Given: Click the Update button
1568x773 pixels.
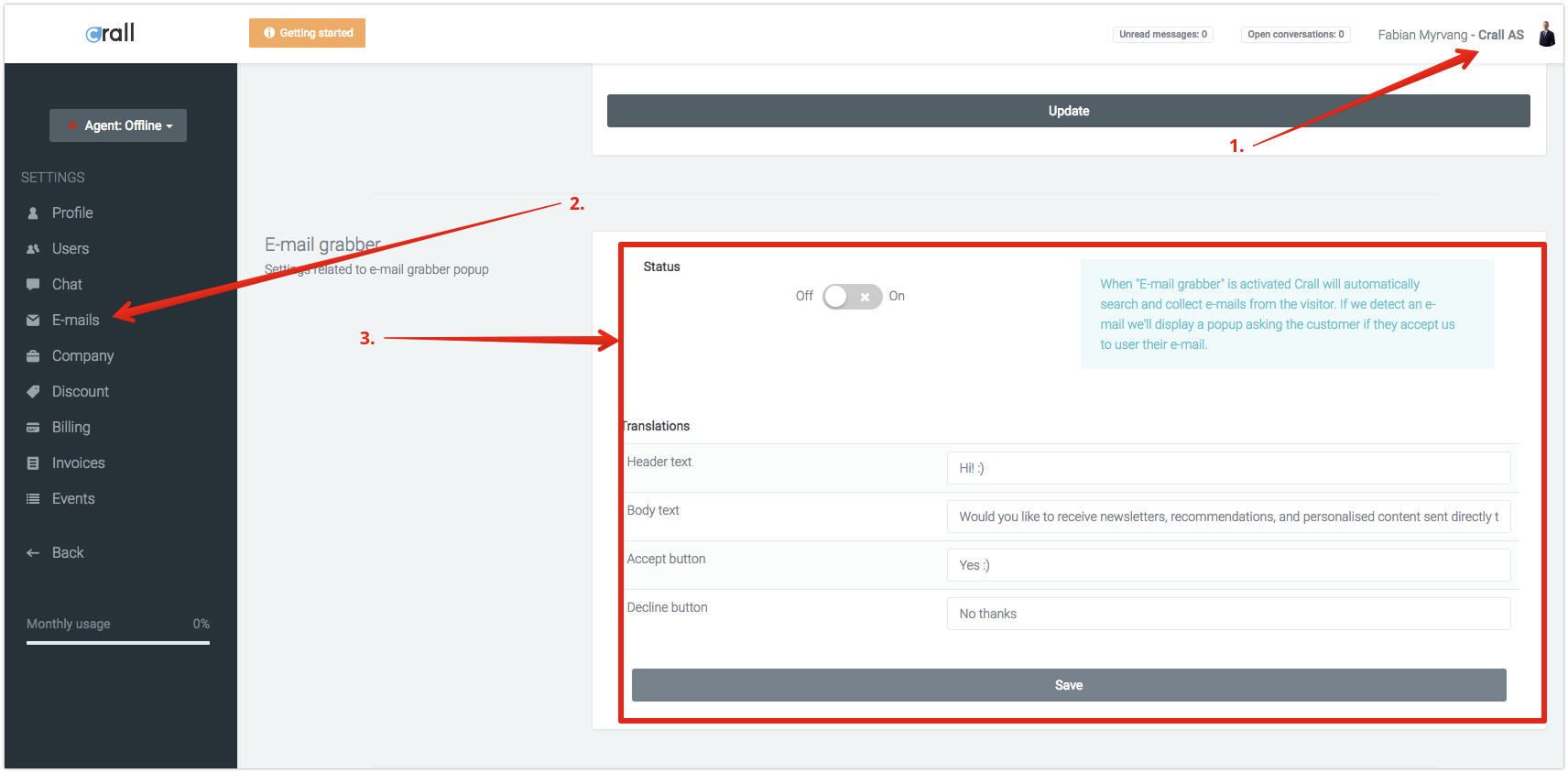Looking at the screenshot, I should pyautogui.click(x=1068, y=111).
